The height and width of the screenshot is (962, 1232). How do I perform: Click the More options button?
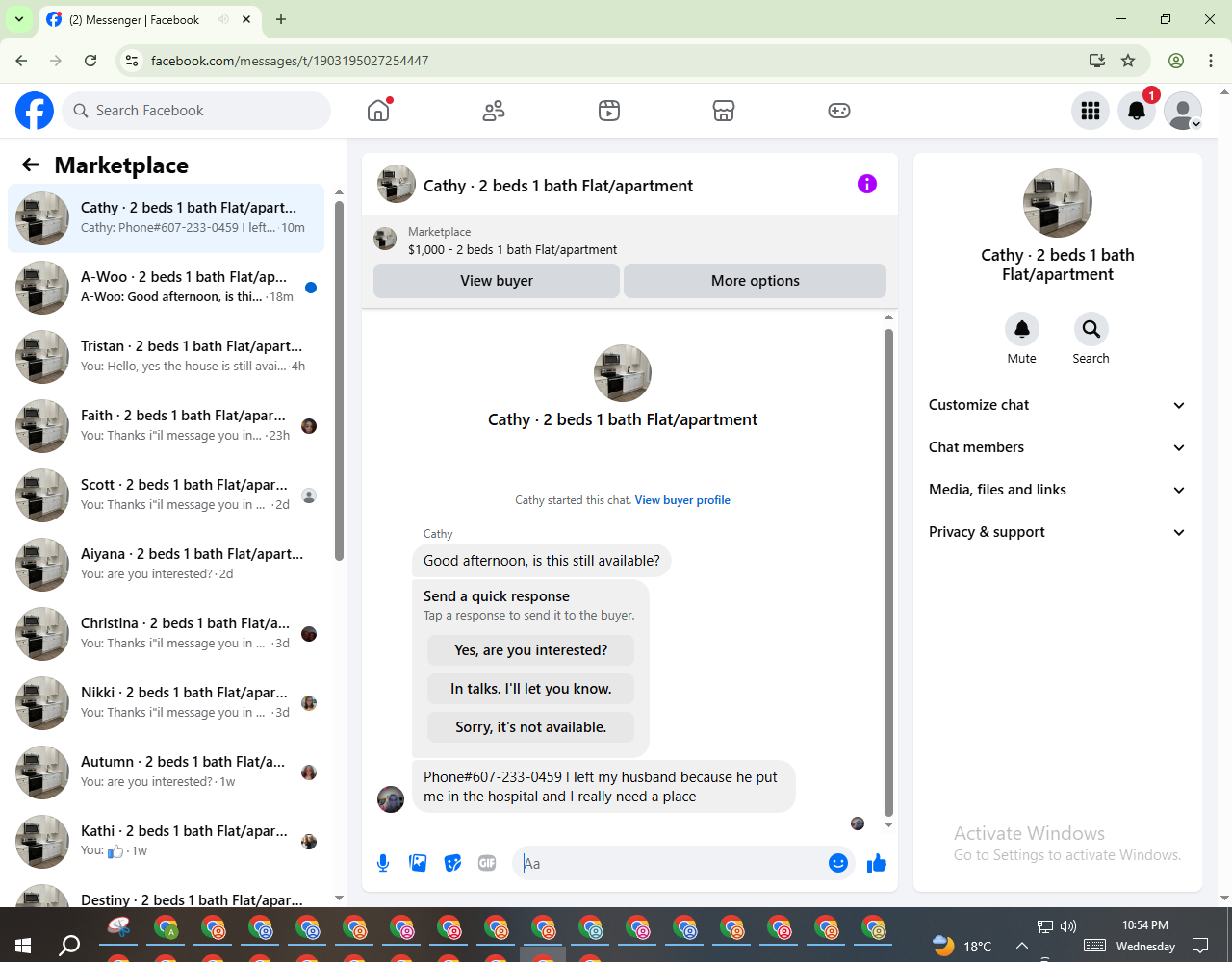pos(756,281)
